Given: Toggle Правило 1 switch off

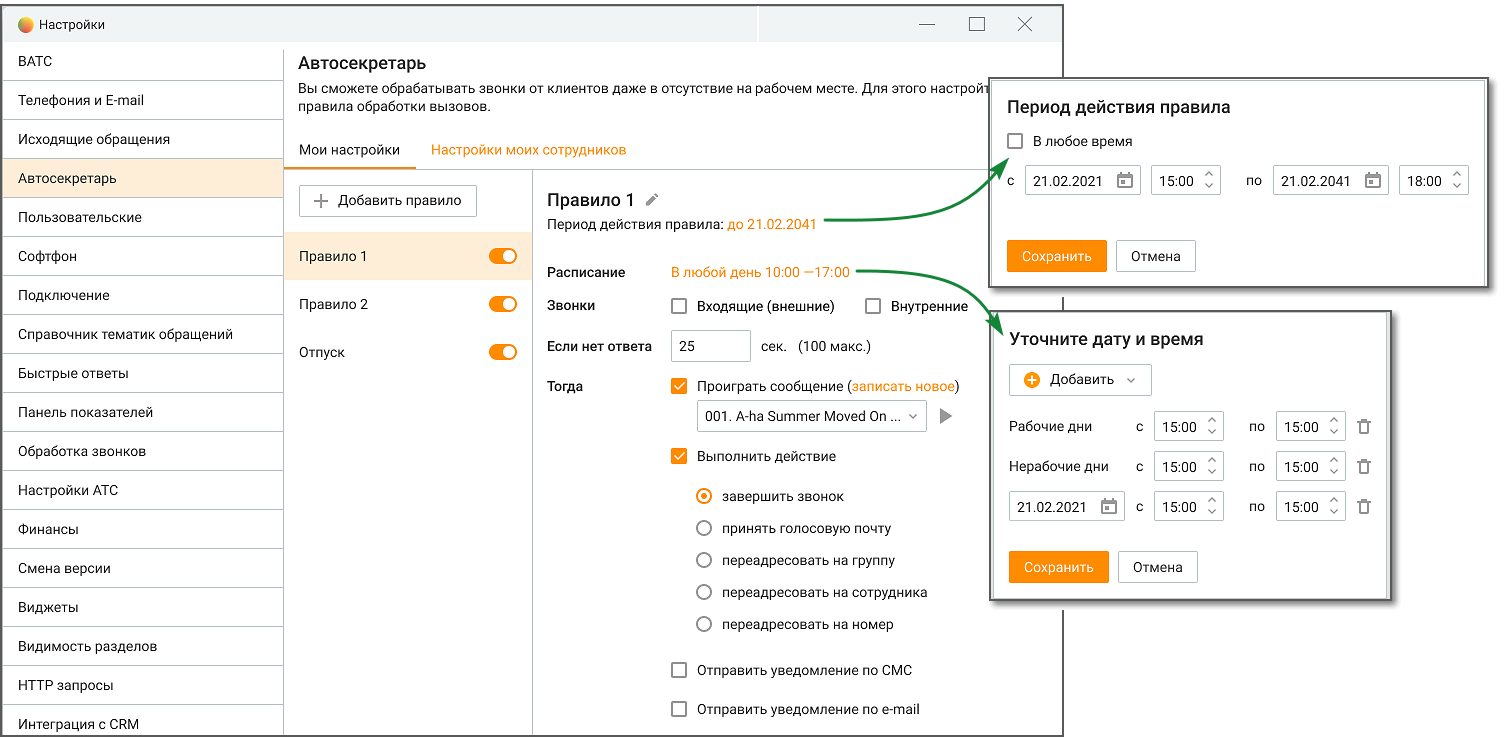Looking at the screenshot, I should click(503, 256).
